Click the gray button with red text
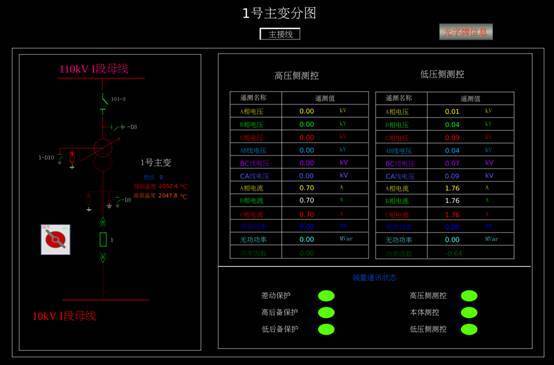 (x=466, y=32)
